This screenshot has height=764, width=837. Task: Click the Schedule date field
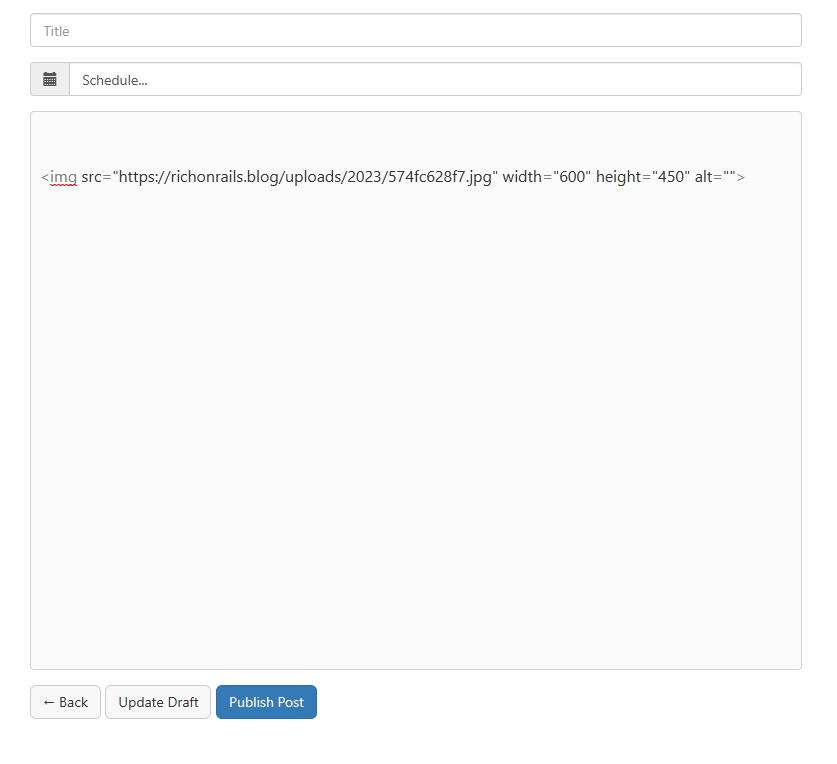[x=435, y=80]
